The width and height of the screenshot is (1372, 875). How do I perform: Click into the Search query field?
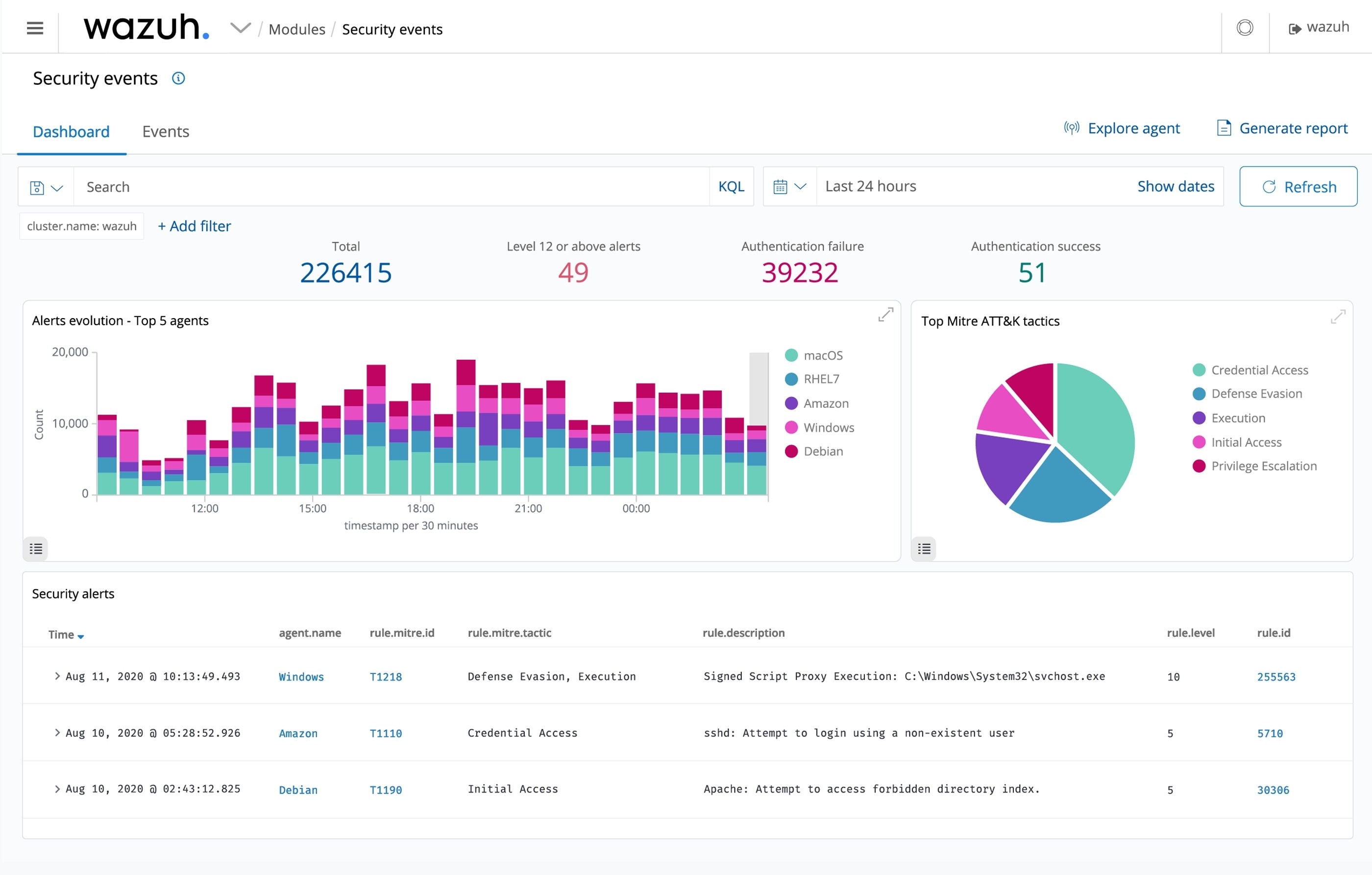(x=391, y=186)
